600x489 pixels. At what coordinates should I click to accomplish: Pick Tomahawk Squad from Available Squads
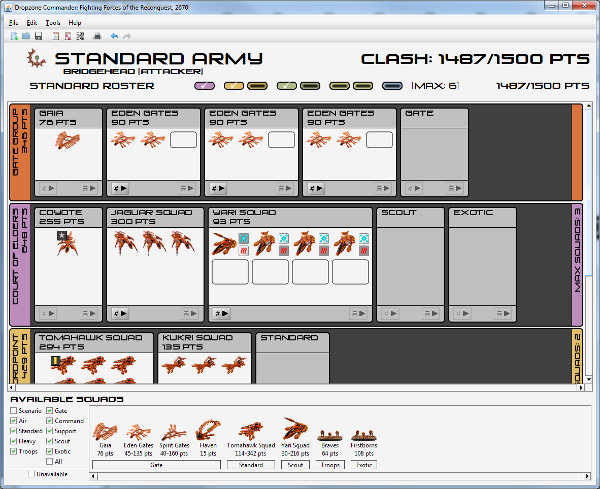(x=251, y=440)
